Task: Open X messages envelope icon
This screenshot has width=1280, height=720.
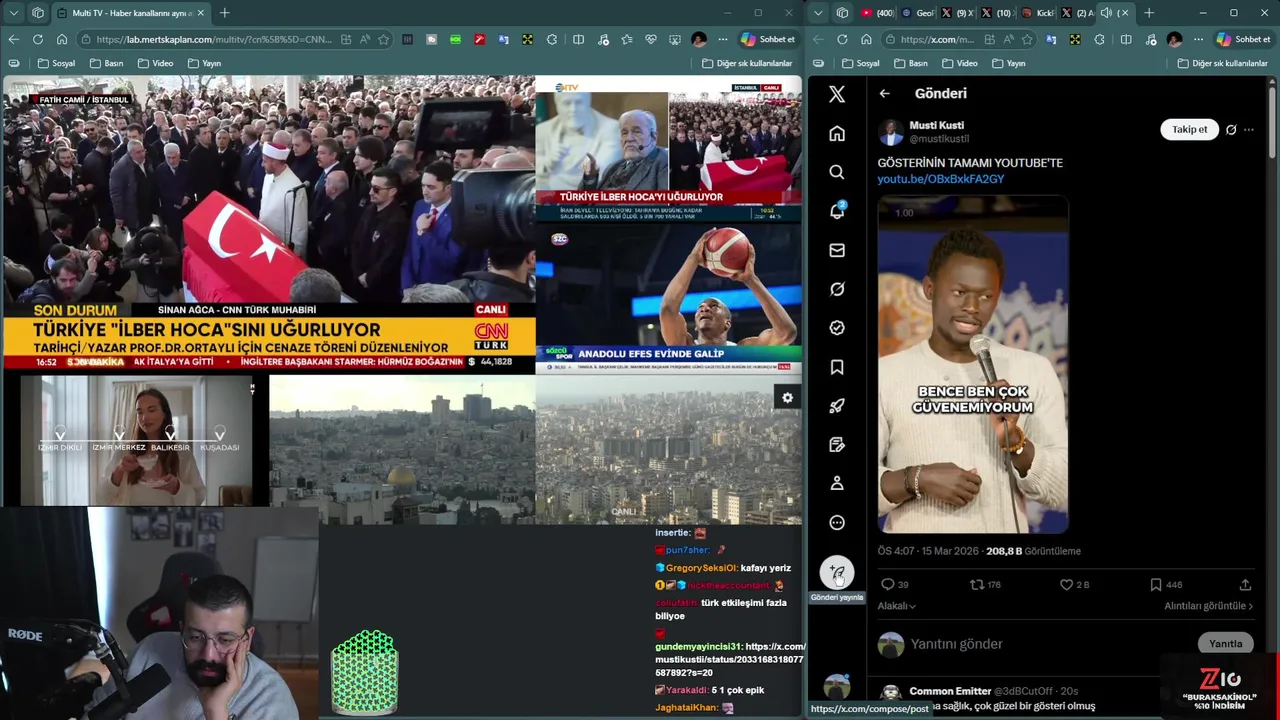Action: pos(837,250)
